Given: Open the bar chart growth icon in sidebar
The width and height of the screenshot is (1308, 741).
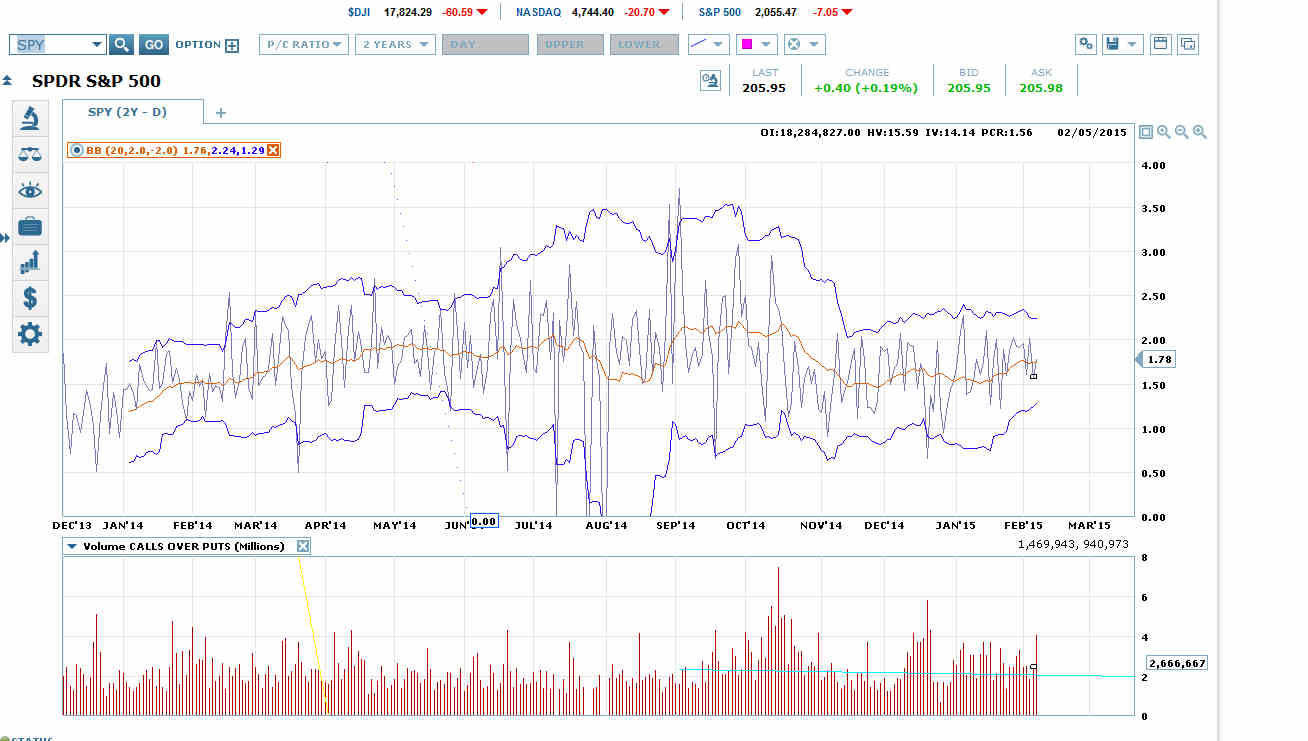Looking at the screenshot, I should pos(30,262).
